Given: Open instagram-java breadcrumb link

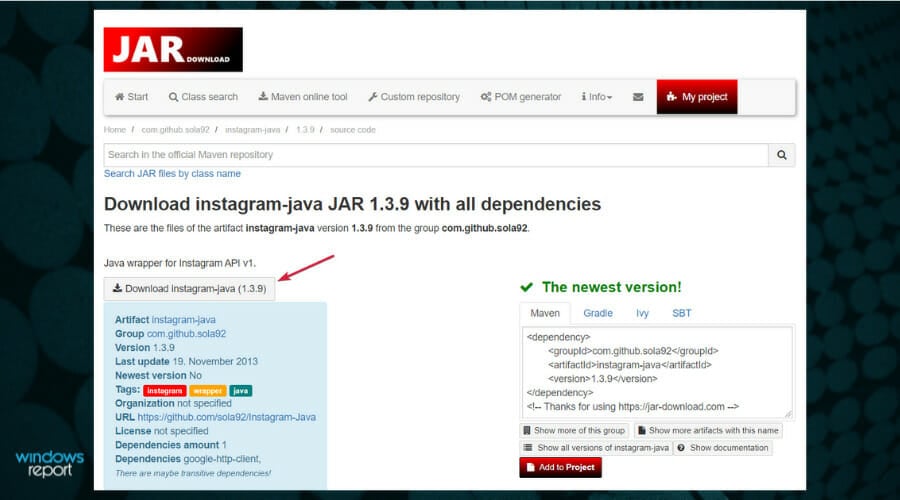Looking at the screenshot, I should tap(253, 130).
